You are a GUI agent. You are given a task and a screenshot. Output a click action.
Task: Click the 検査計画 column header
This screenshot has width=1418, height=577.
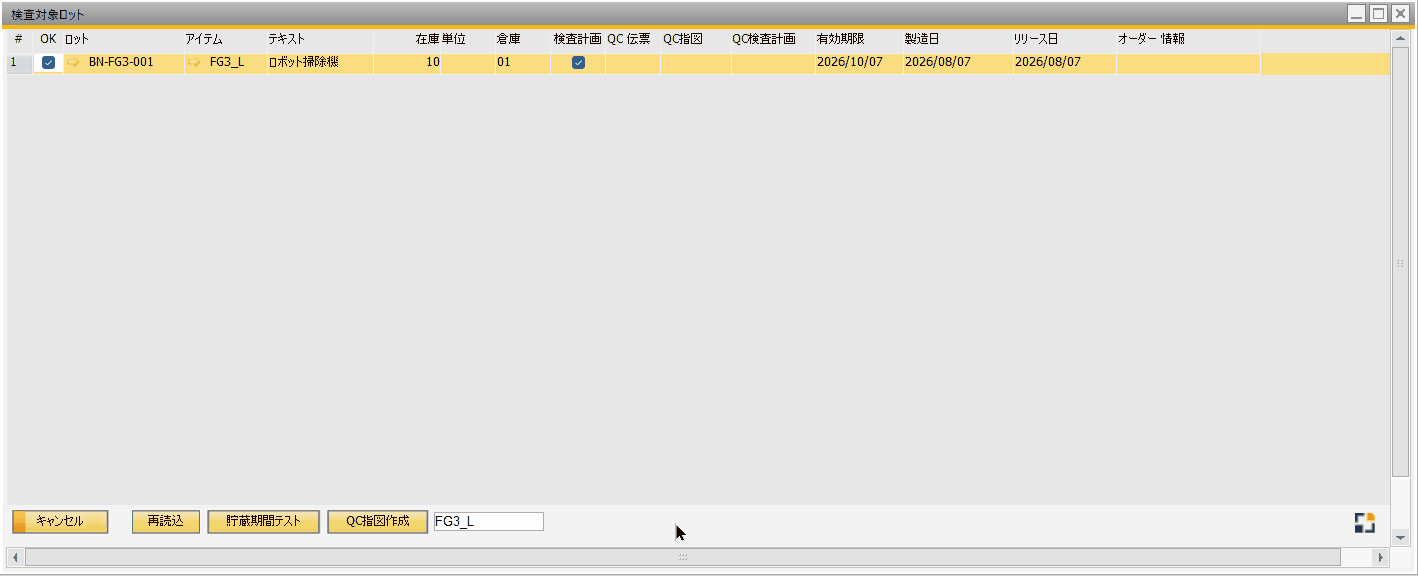coord(577,39)
